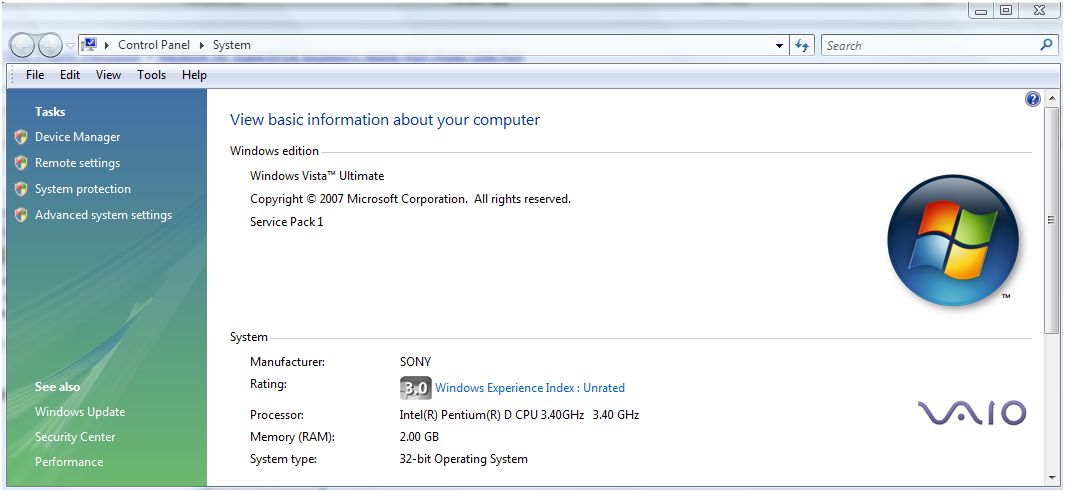1065x492 pixels.
Task: Open the Tools menu
Action: tap(151, 75)
